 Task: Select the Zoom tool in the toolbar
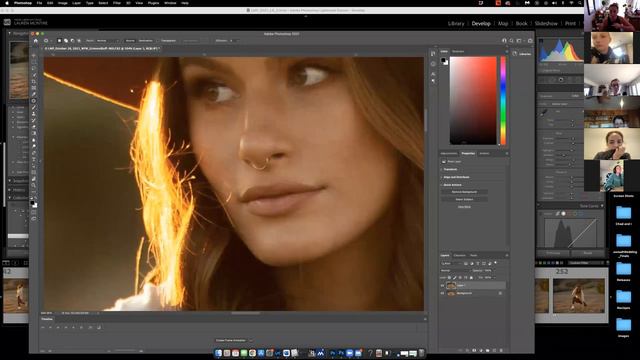click(34, 185)
